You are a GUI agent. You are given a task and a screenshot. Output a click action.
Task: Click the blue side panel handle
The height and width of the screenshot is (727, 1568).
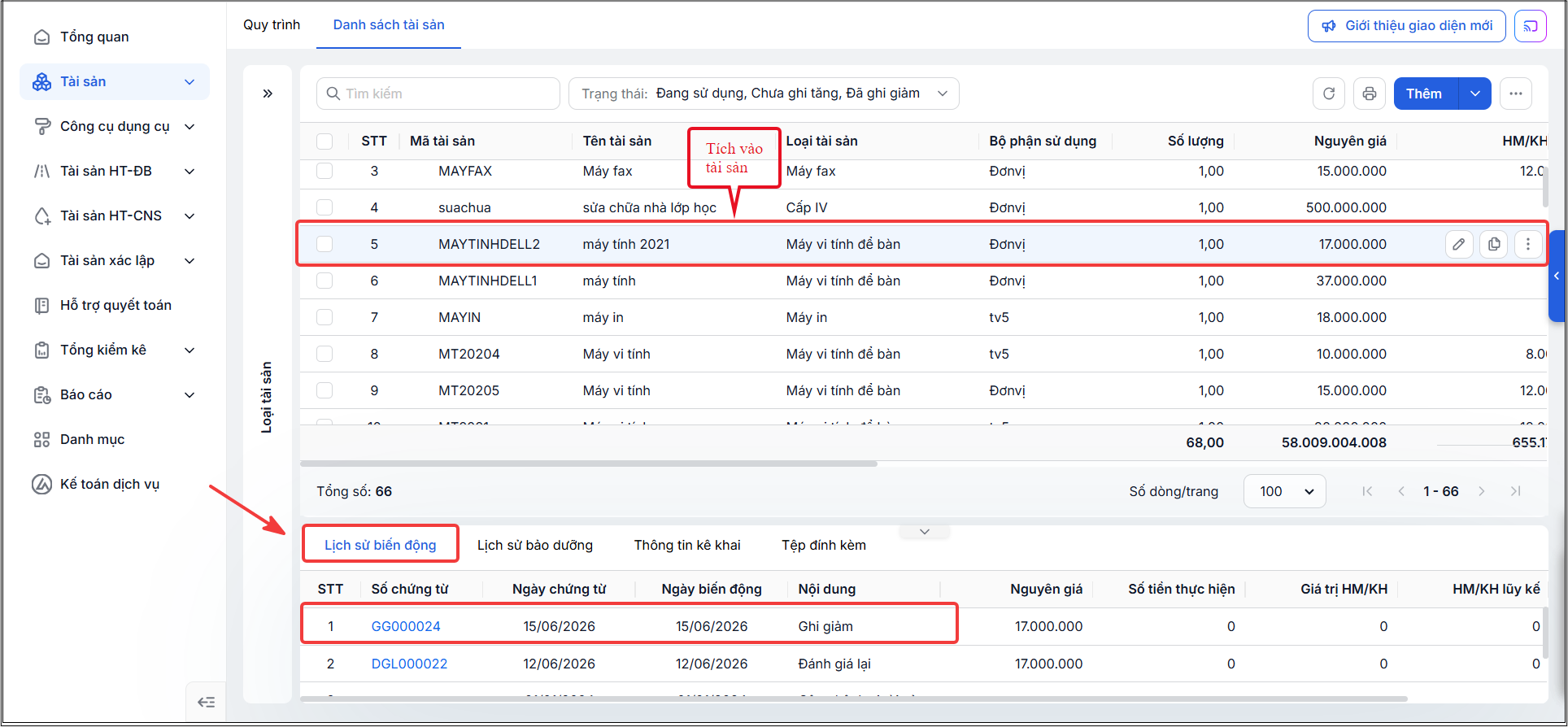point(1557,276)
